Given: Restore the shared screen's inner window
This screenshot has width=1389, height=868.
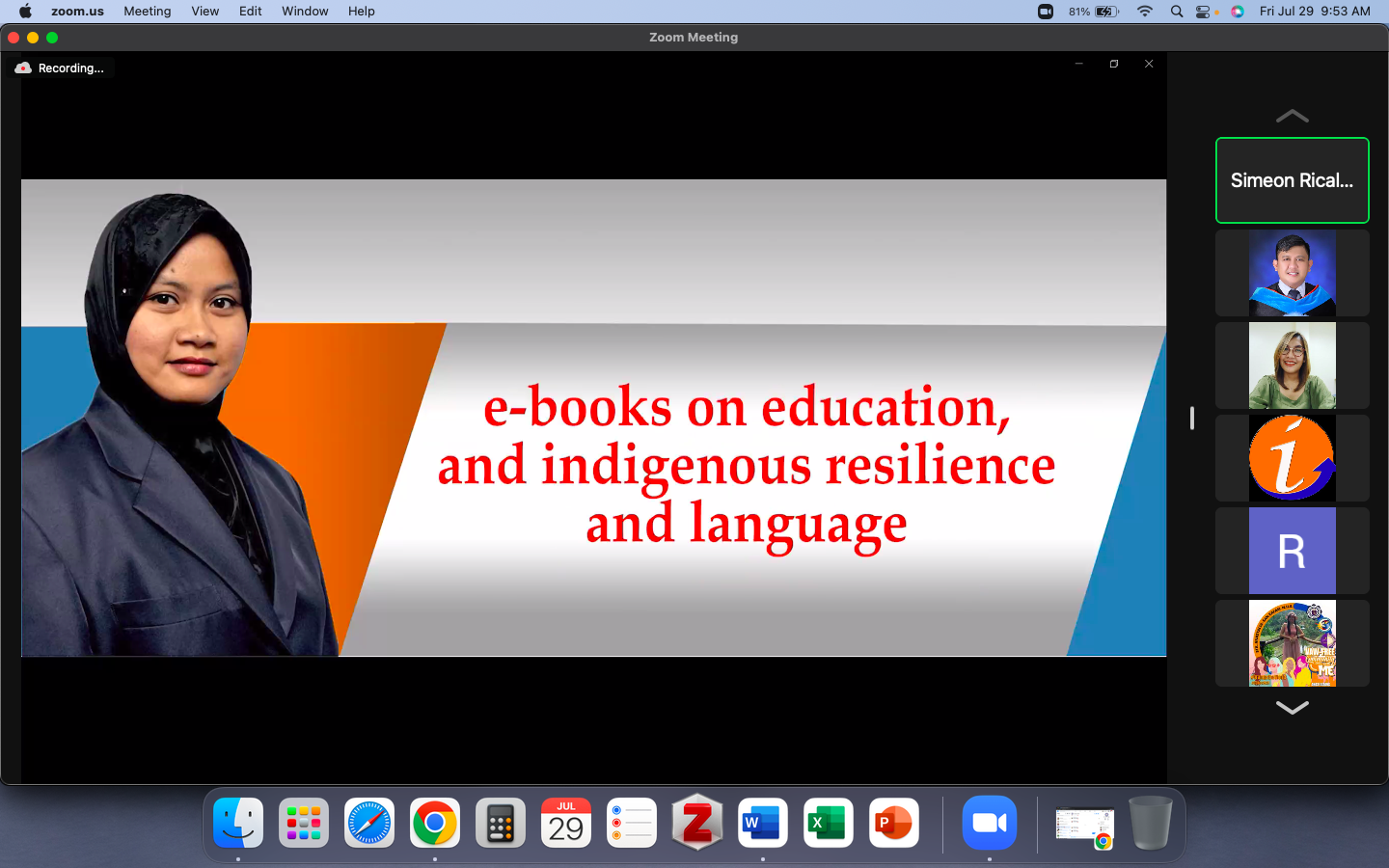Looking at the screenshot, I should 1114,64.
